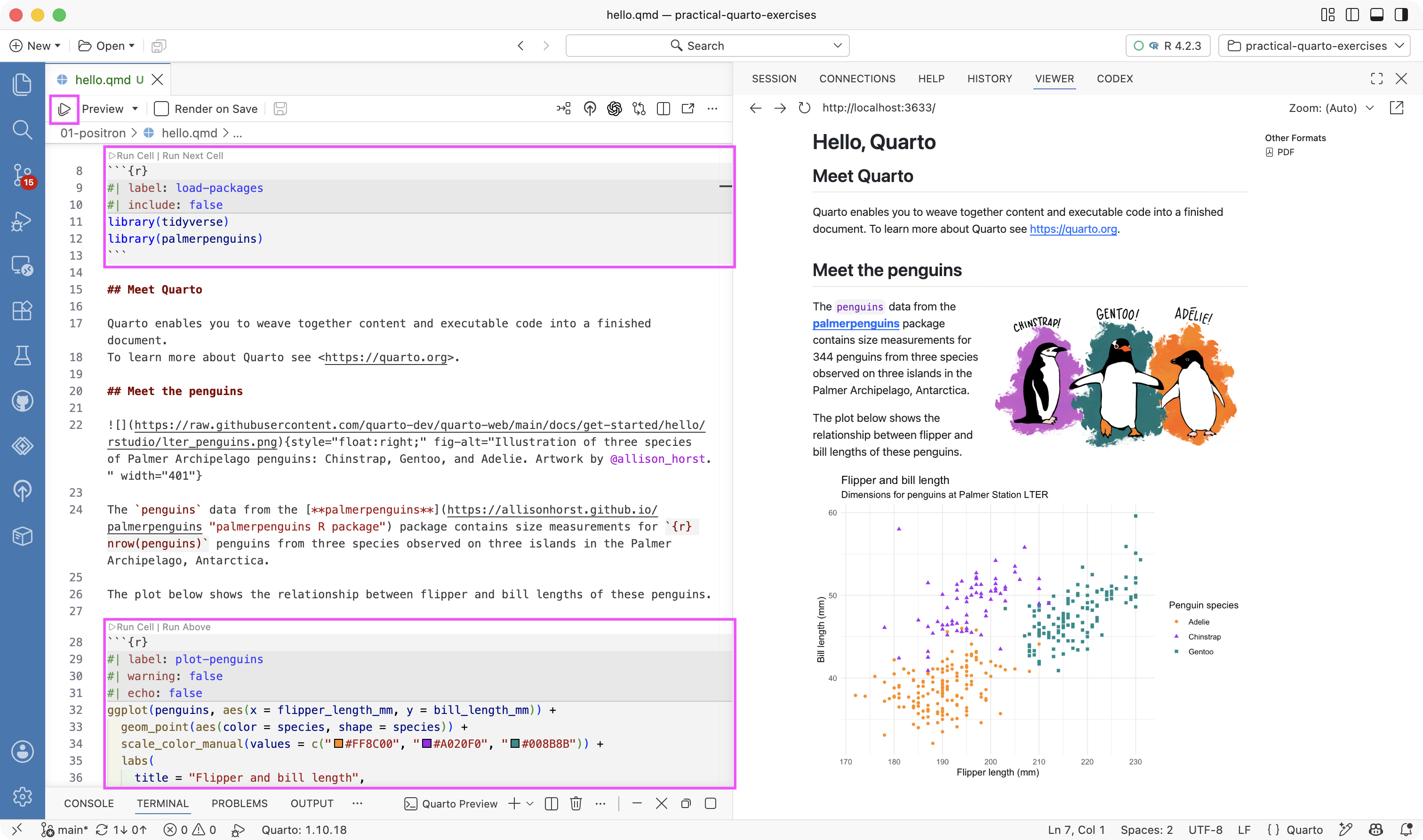Open the Extensions view

tap(22, 311)
